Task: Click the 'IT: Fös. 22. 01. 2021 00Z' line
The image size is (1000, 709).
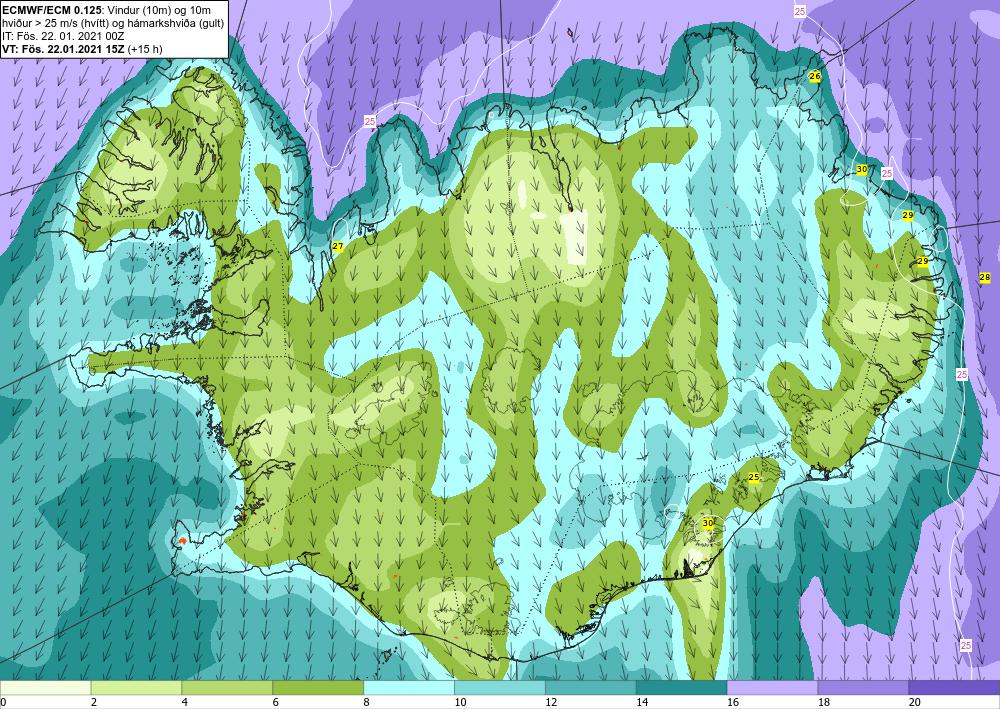Action: pos(63,36)
